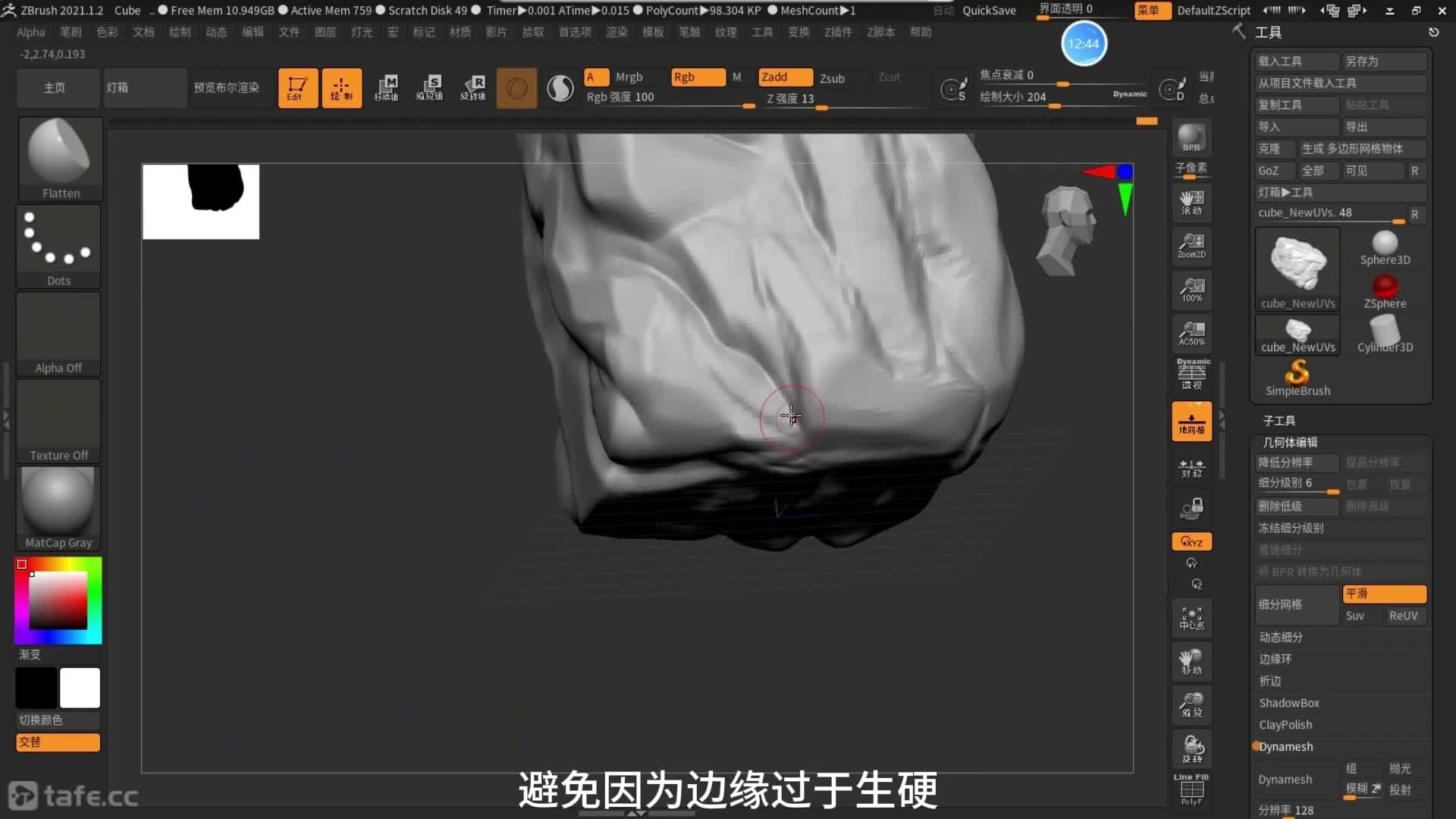Click the Rotate (旋转轴) gizmo icon
This screenshot has width=1456, height=819.
pyautogui.click(x=473, y=88)
